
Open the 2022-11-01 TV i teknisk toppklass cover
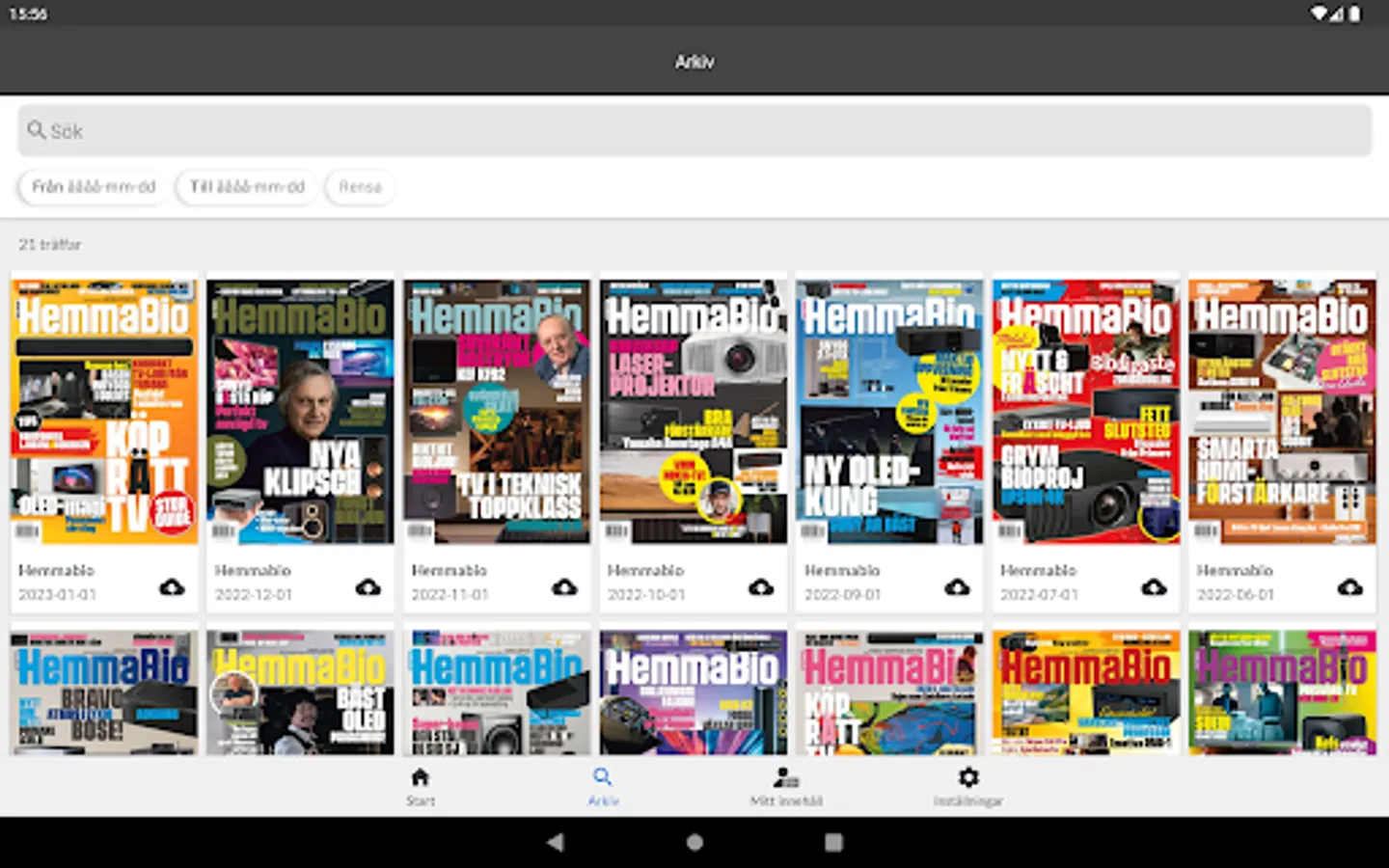[497, 412]
